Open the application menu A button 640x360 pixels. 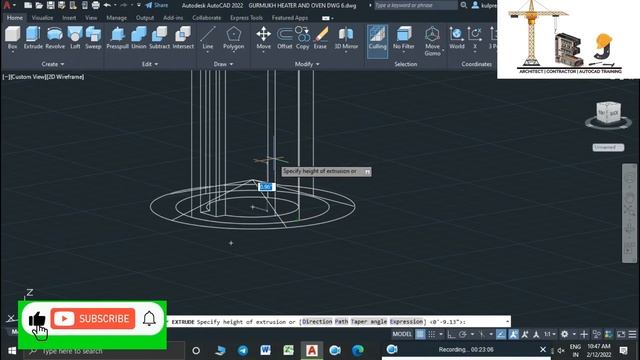7,5
